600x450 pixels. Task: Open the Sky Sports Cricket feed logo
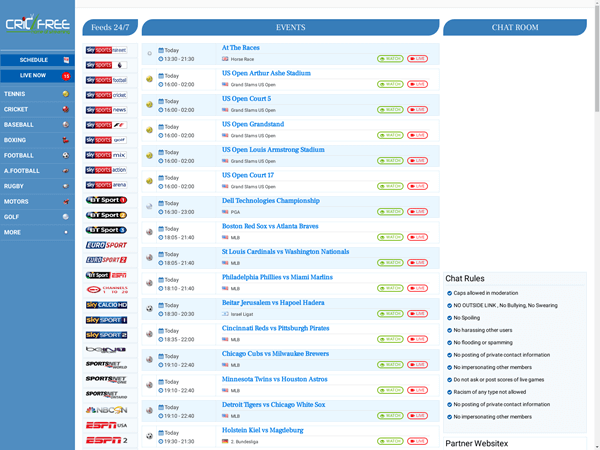(106, 95)
